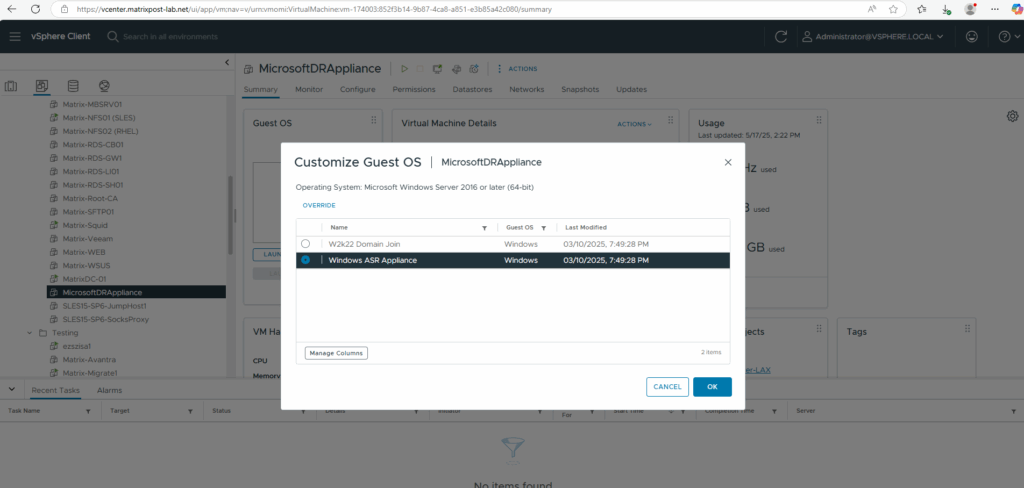Switch to the Alarms tab
Image resolution: width=1024 pixels, height=488 pixels.
(109, 390)
